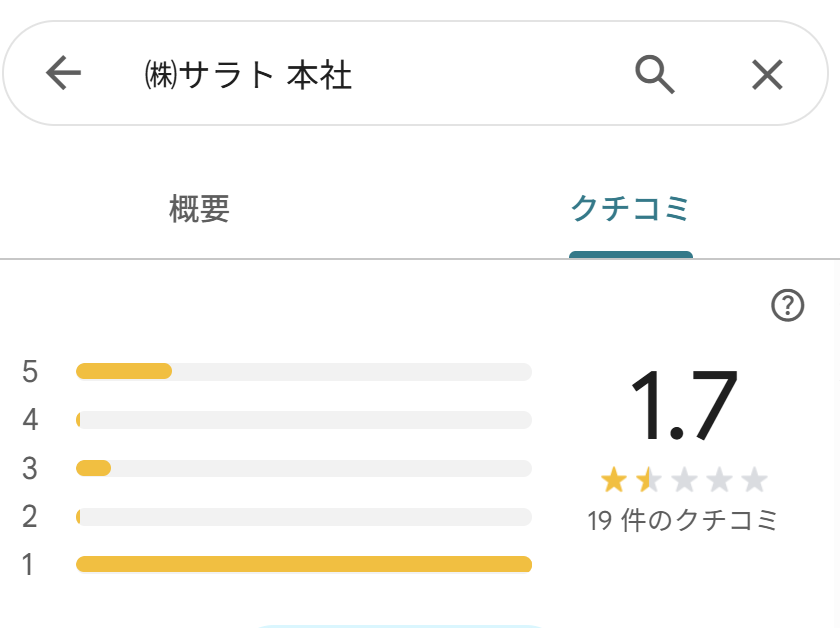Click the 1.7 average rating score

point(683,405)
